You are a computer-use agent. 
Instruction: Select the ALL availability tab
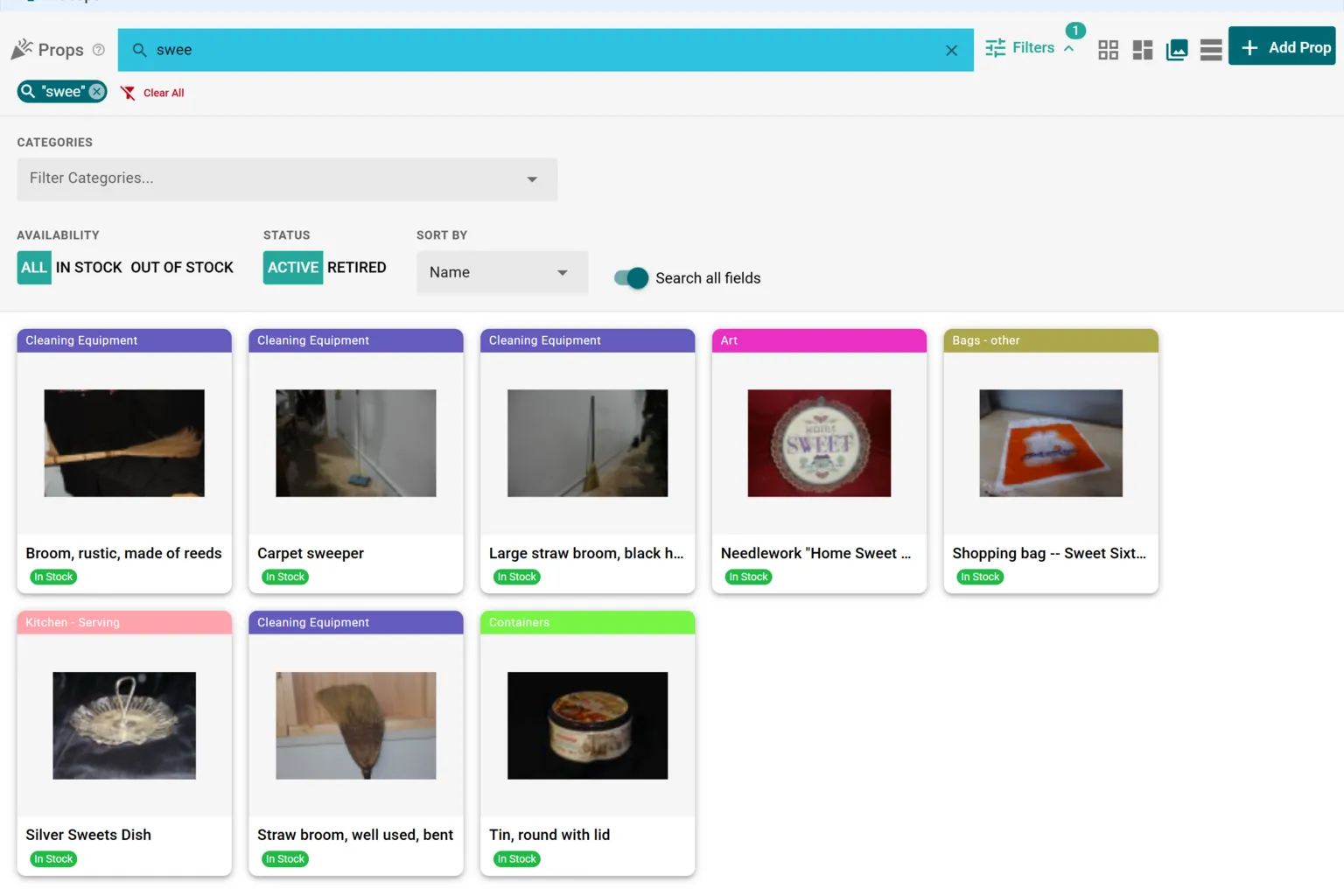tap(33, 267)
